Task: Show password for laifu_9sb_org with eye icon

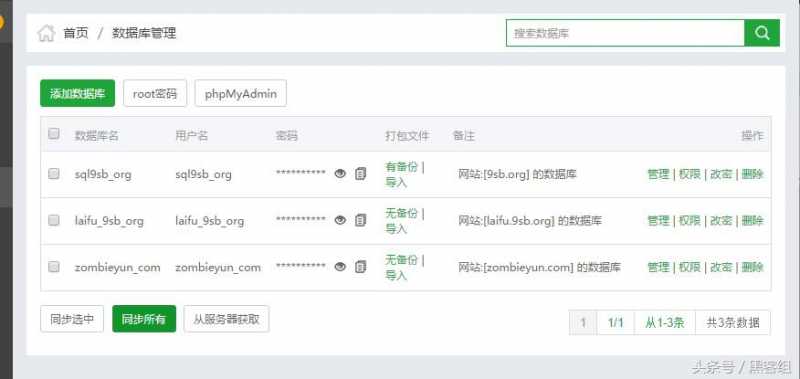Action: (x=340, y=220)
